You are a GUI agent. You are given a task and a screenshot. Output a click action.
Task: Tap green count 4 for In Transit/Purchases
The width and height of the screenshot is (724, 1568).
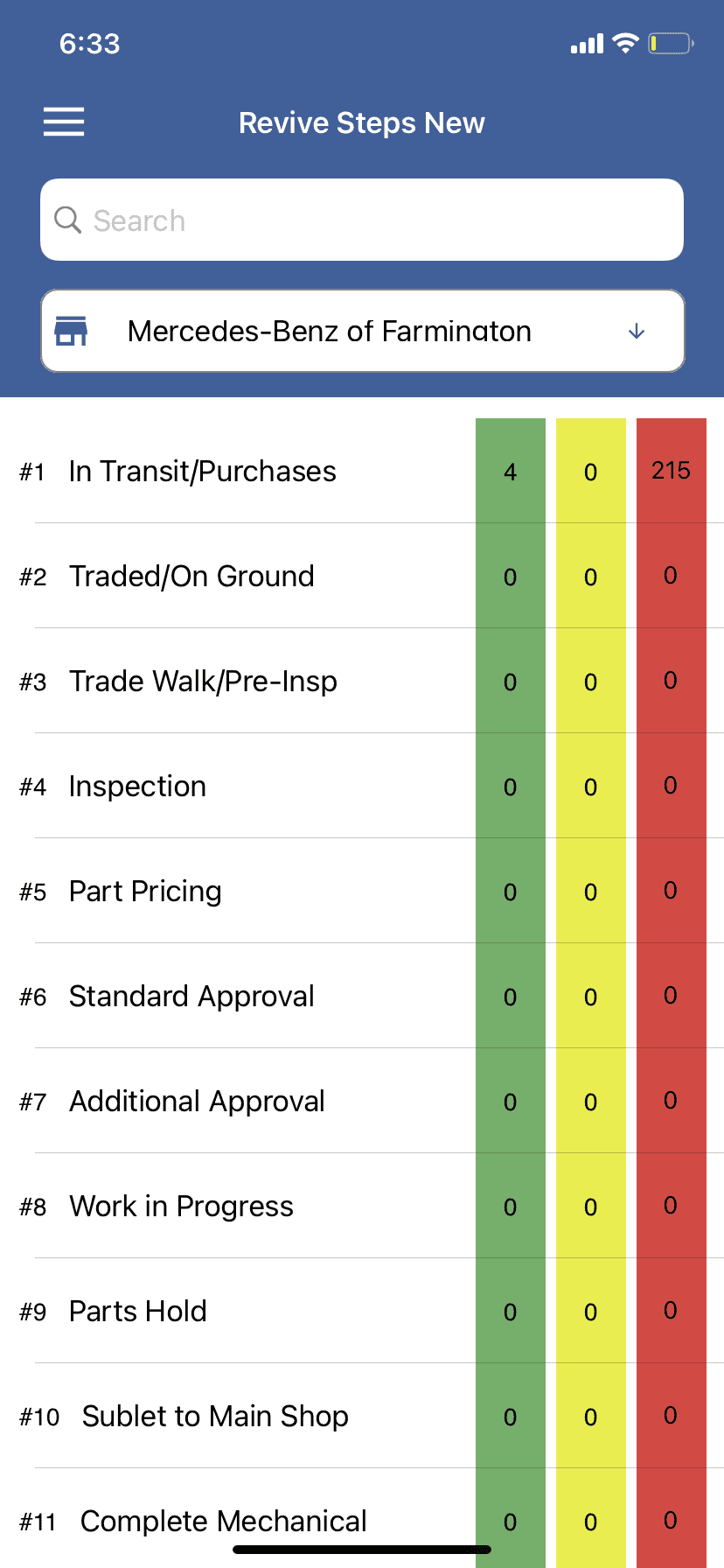tap(510, 472)
